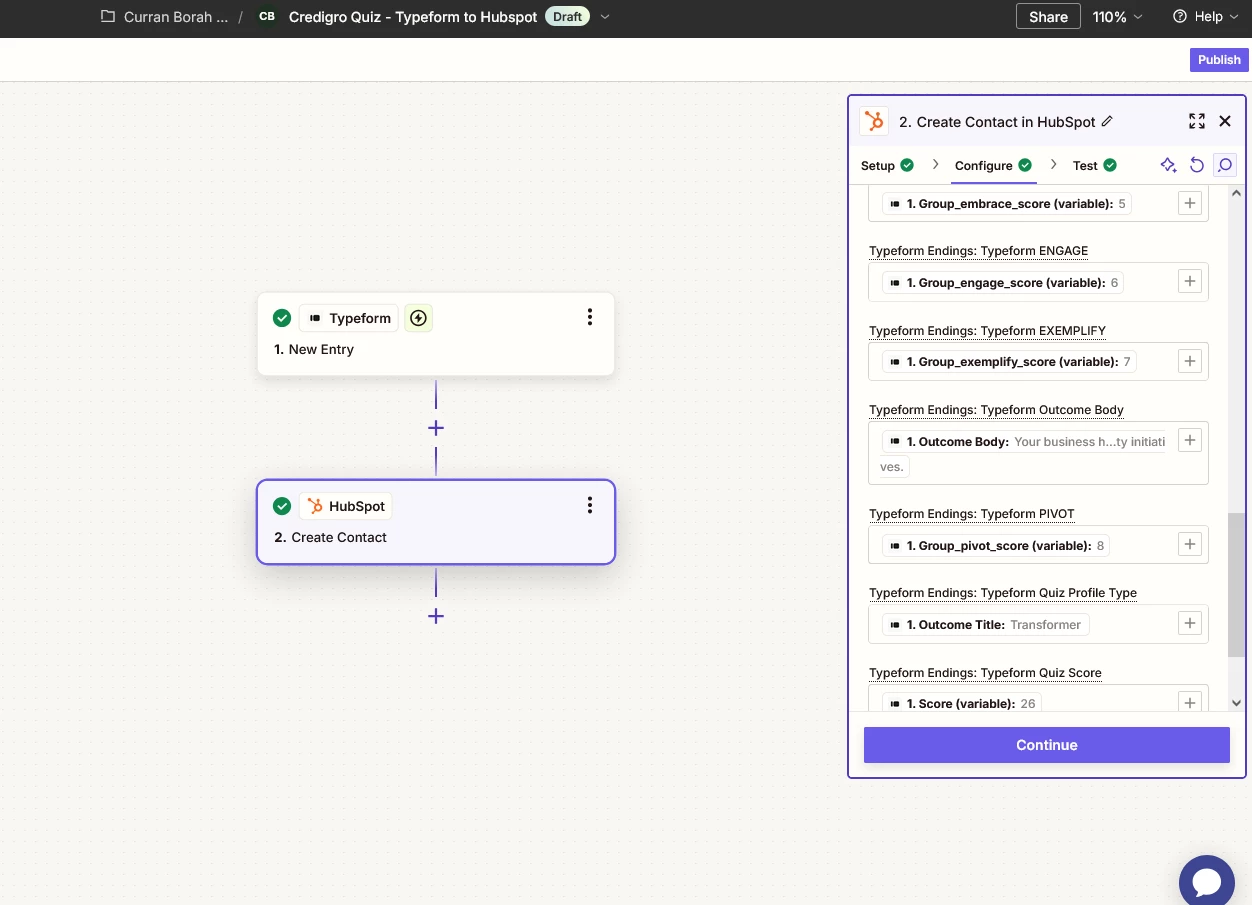Screen dimensions: 1252x905
Task: Click green check on Typeform step
Action: point(282,318)
